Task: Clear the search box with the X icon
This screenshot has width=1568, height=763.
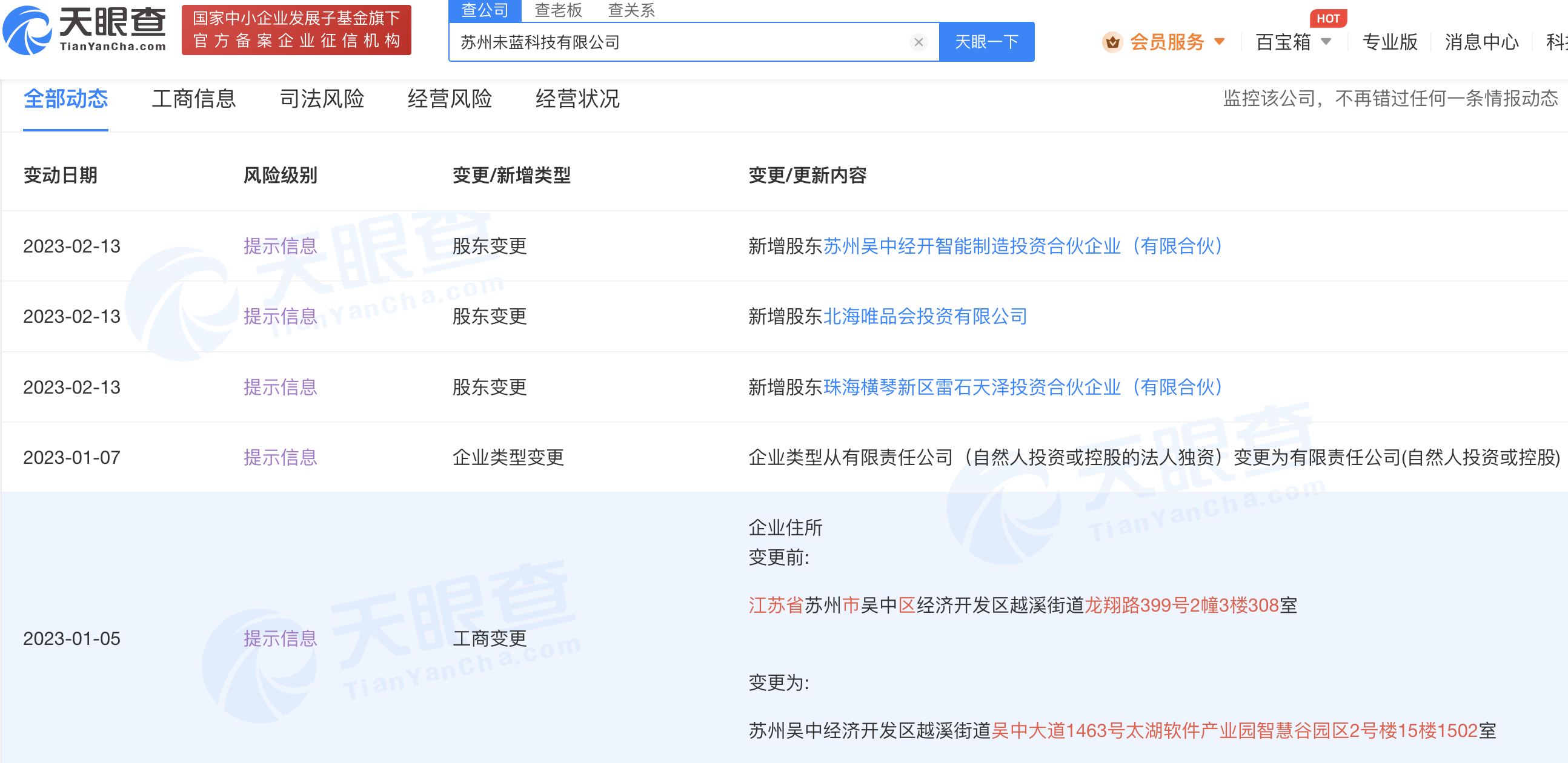Action: tap(918, 42)
